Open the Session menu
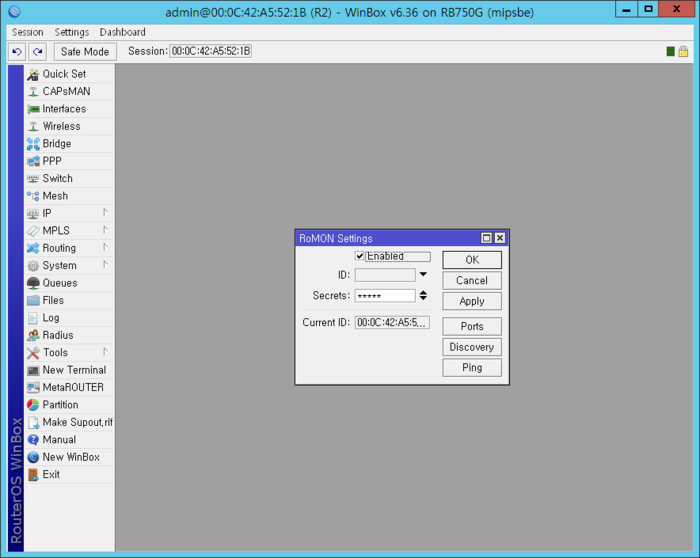 tap(28, 32)
